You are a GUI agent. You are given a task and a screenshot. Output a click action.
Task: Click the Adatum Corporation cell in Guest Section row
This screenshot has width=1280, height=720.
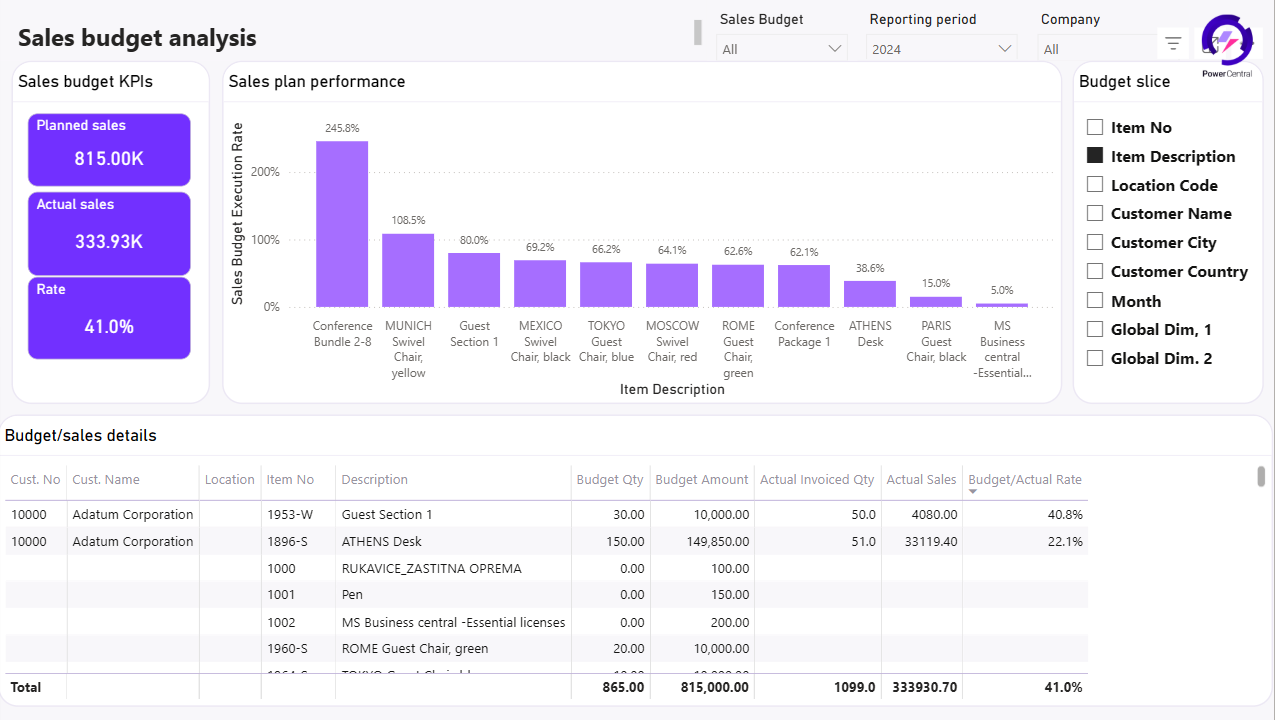point(133,514)
